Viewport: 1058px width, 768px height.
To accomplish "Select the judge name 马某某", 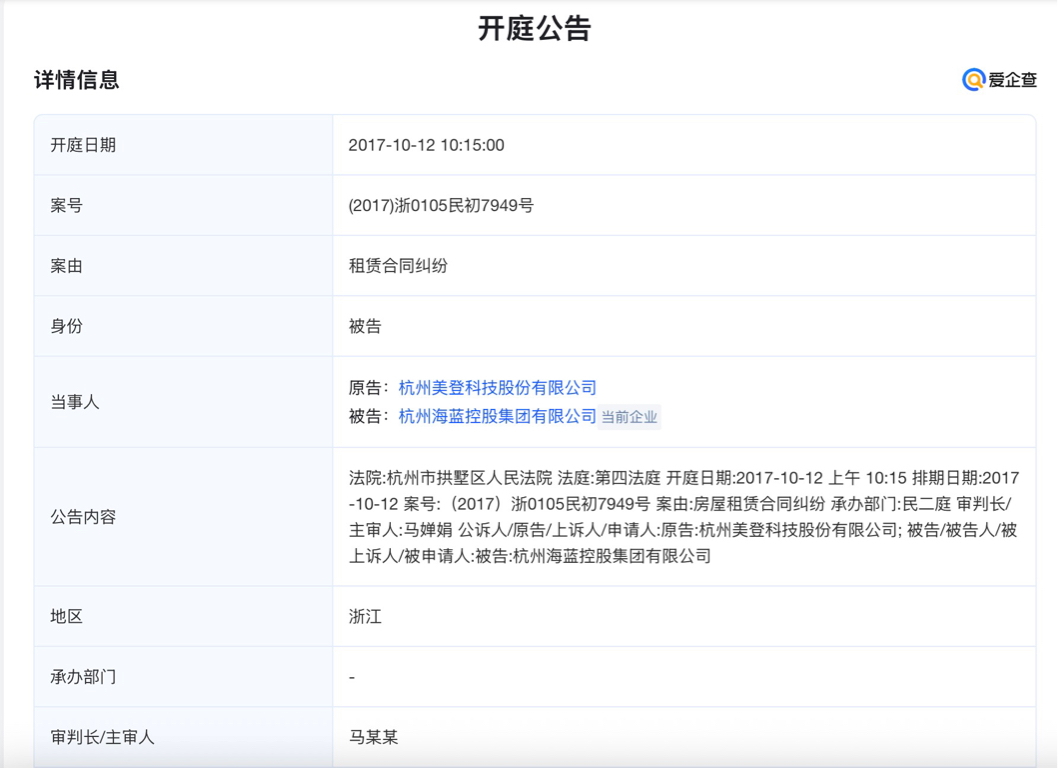I will tap(373, 737).
